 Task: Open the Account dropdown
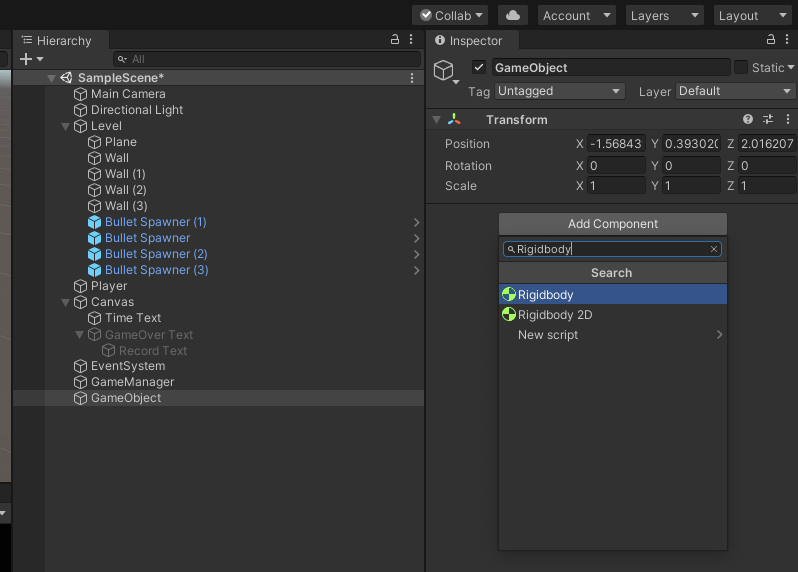pyautogui.click(x=577, y=15)
